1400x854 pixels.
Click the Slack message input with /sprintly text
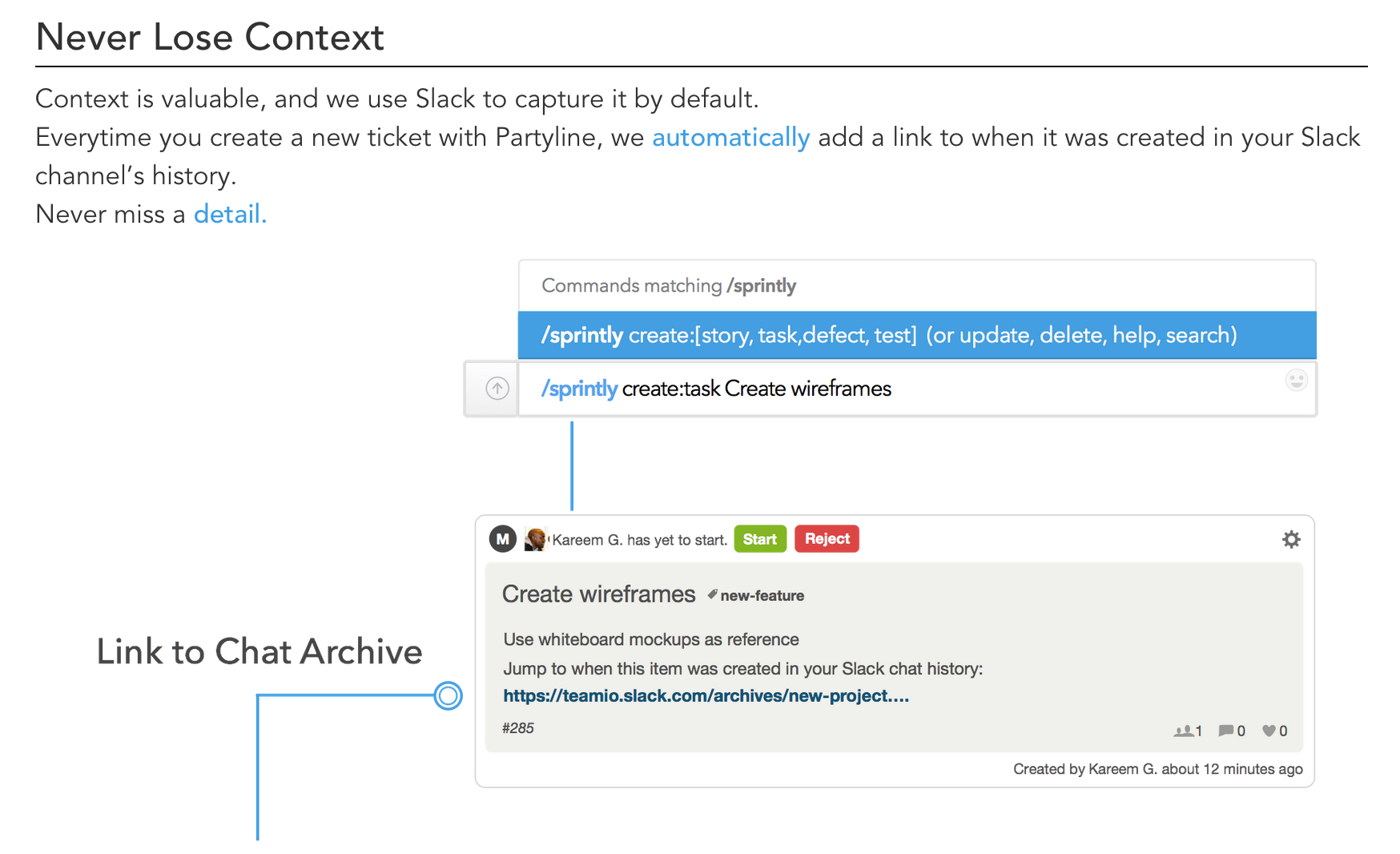tap(881, 389)
